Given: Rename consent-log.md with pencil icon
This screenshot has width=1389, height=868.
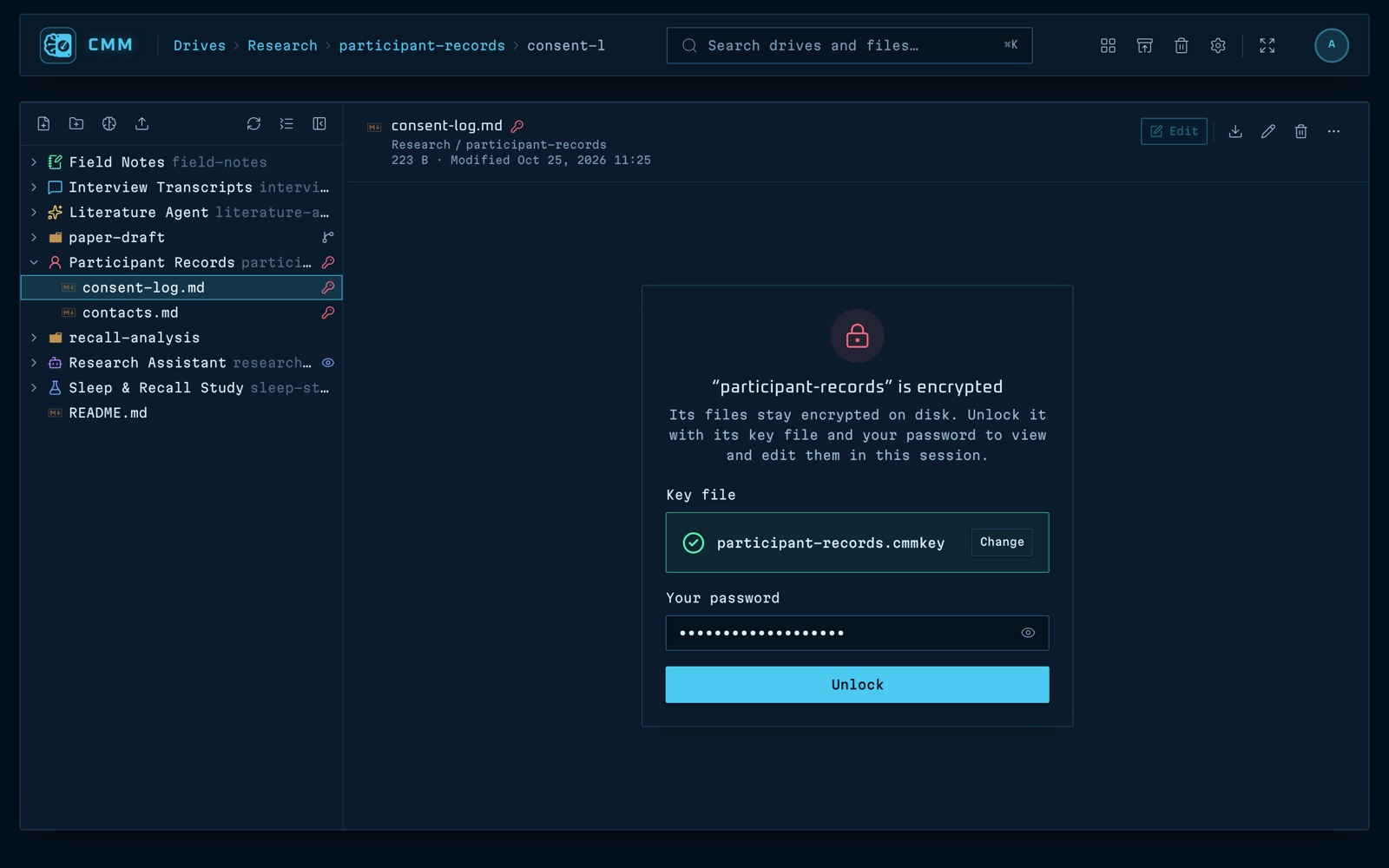Looking at the screenshot, I should pyautogui.click(x=1268, y=131).
